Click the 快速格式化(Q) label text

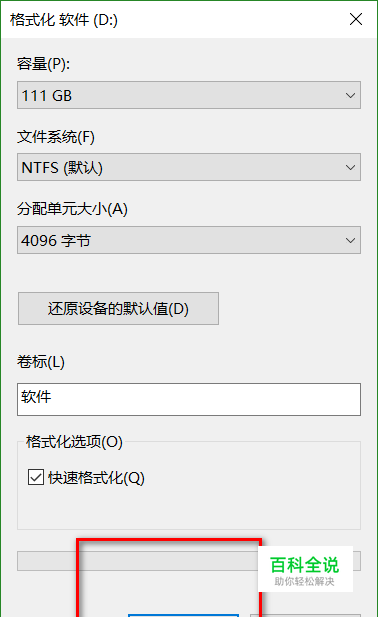96,478
